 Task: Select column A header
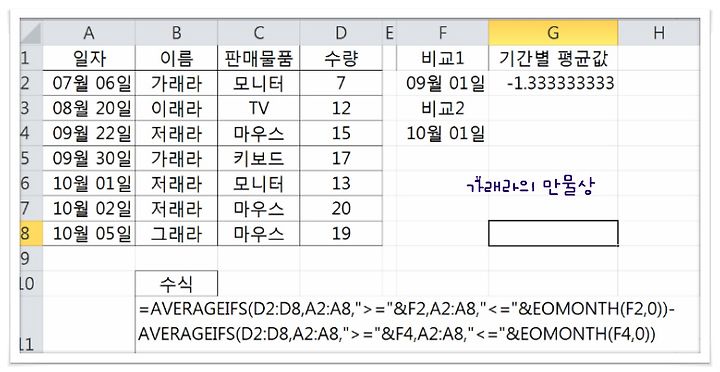point(89,33)
